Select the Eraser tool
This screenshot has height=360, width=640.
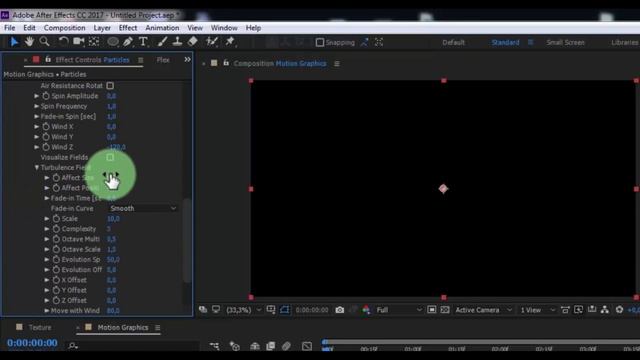193,42
